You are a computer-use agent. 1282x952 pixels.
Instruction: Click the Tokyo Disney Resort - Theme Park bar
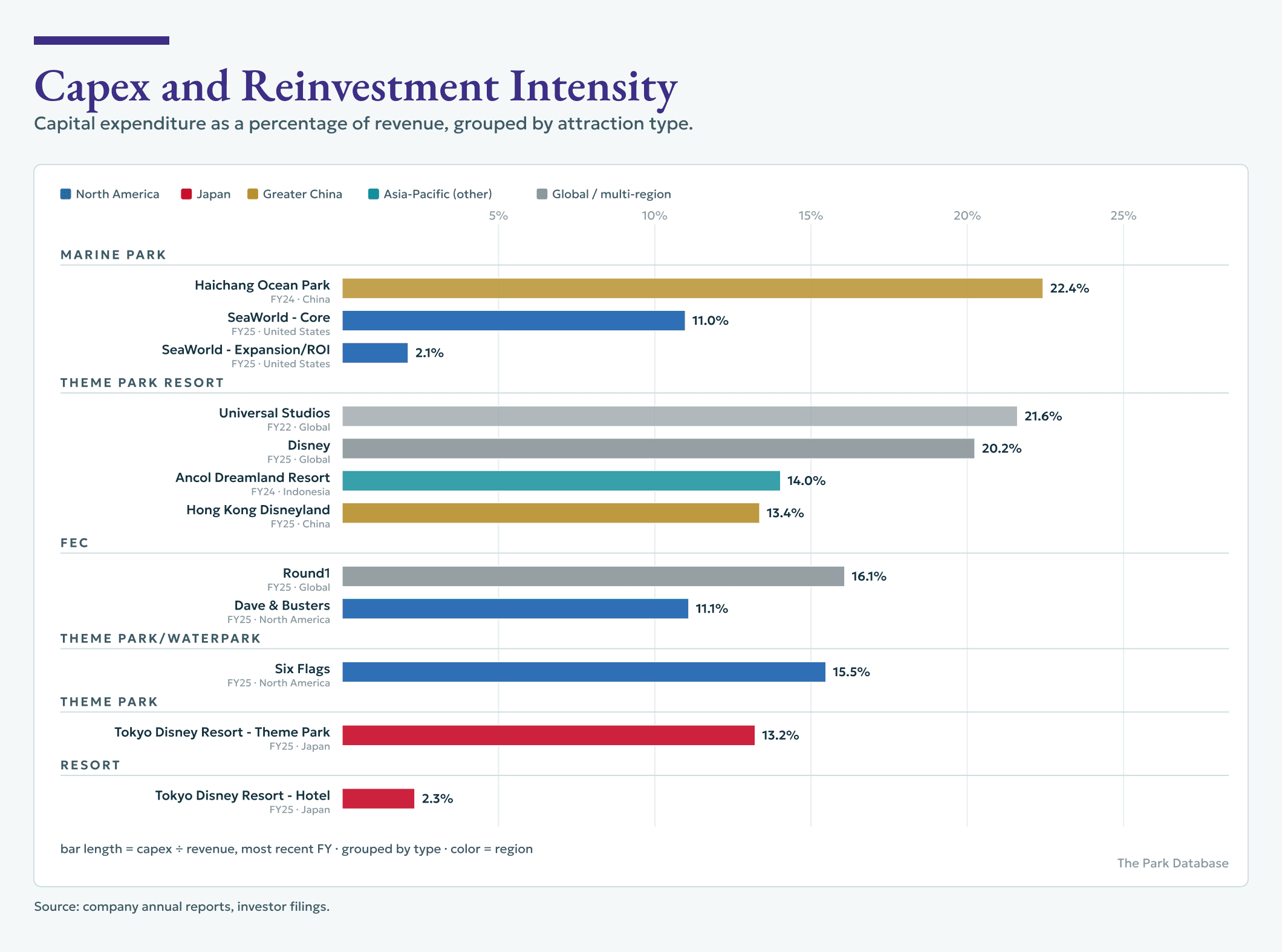tap(548, 735)
